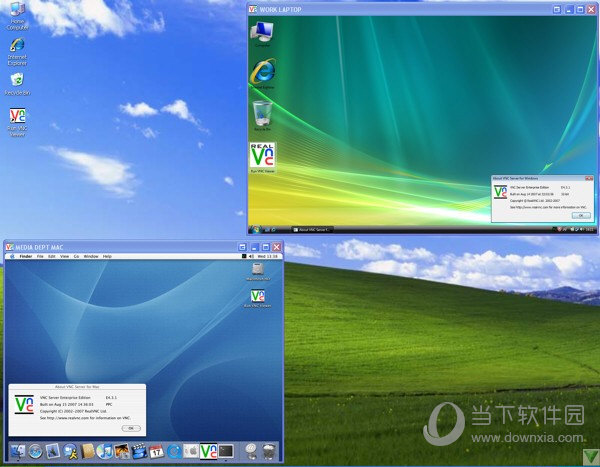The height and width of the screenshot is (467, 600).
Task: Open iPhoto in Mac dock
Action: [122, 452]
